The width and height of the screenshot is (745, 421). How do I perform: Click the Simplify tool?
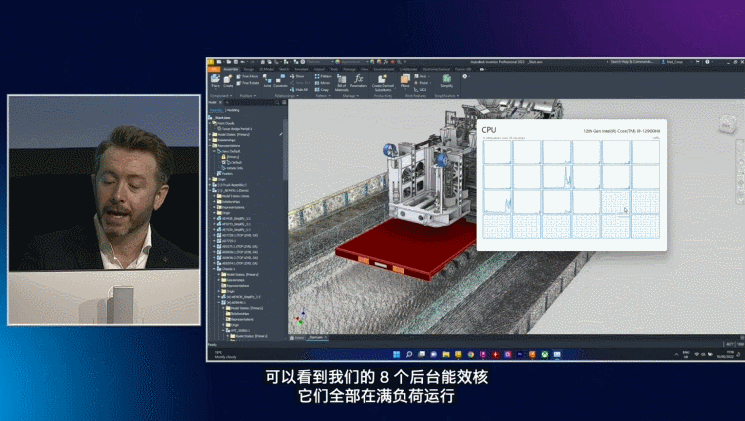(x=447, y=81)
